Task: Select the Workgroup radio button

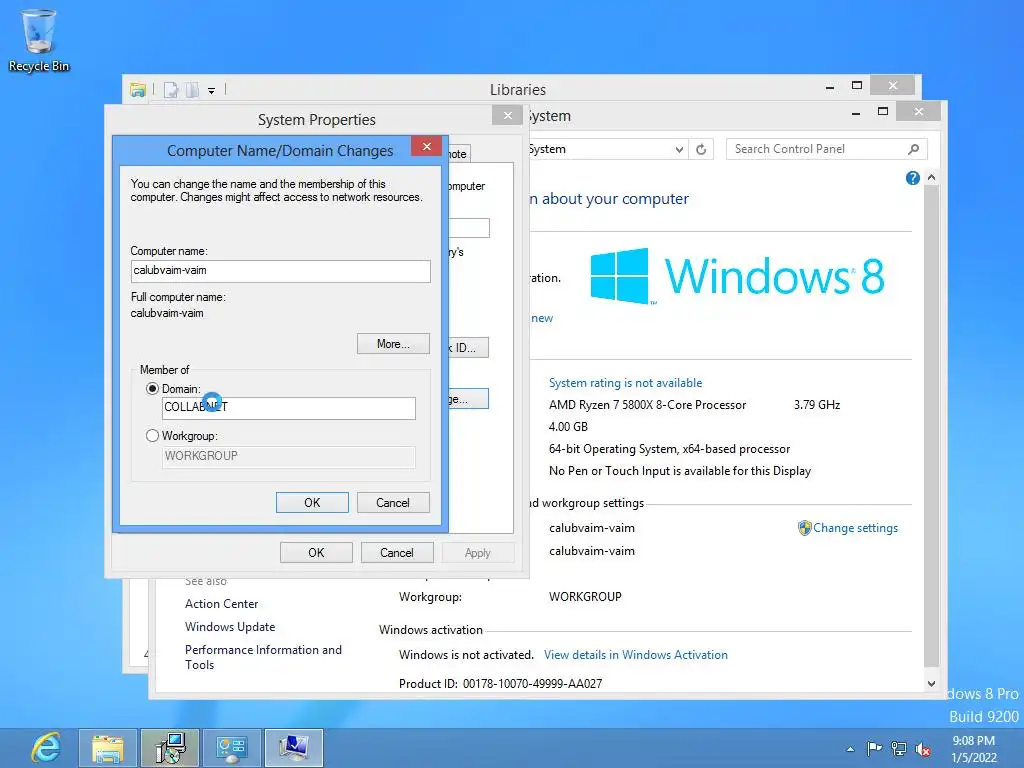Action: 152,436
